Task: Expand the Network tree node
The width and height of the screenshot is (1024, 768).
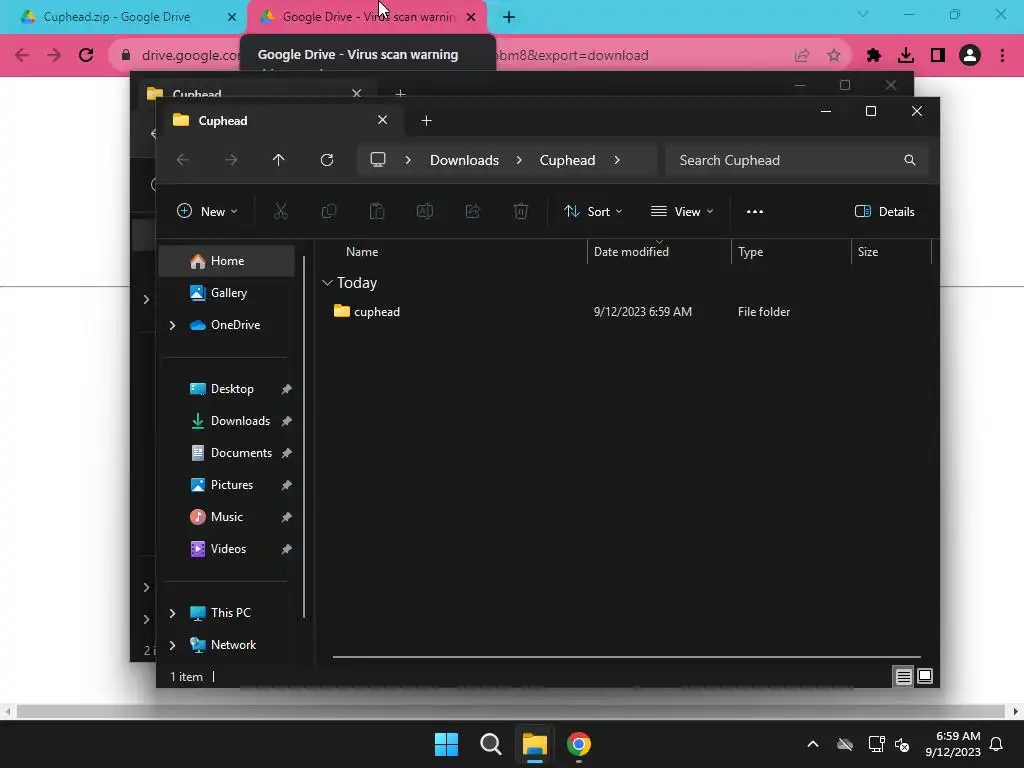Action: click(x=172, y=645)
